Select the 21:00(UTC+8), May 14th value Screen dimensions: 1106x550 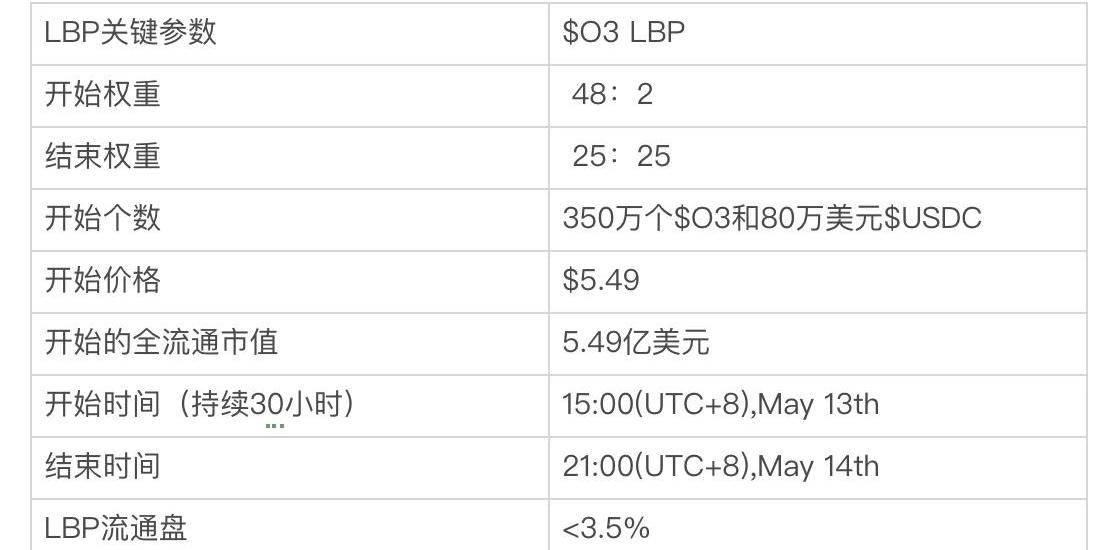coord(720,466)
